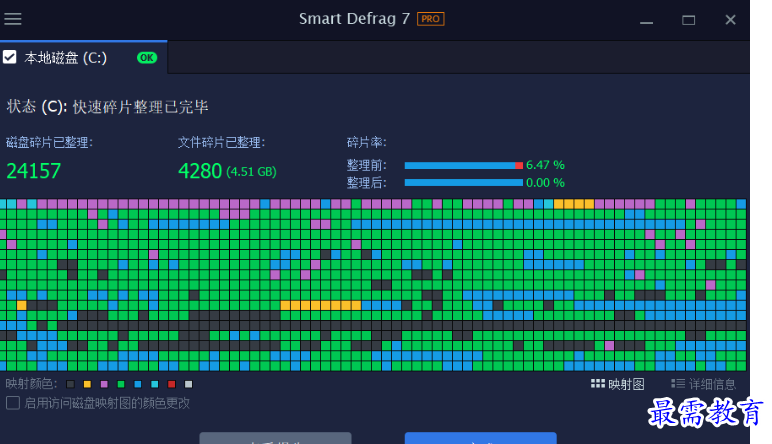Switch to 详细信息 details view
This screenshot has width=772, height=444.
pos(703,384)
